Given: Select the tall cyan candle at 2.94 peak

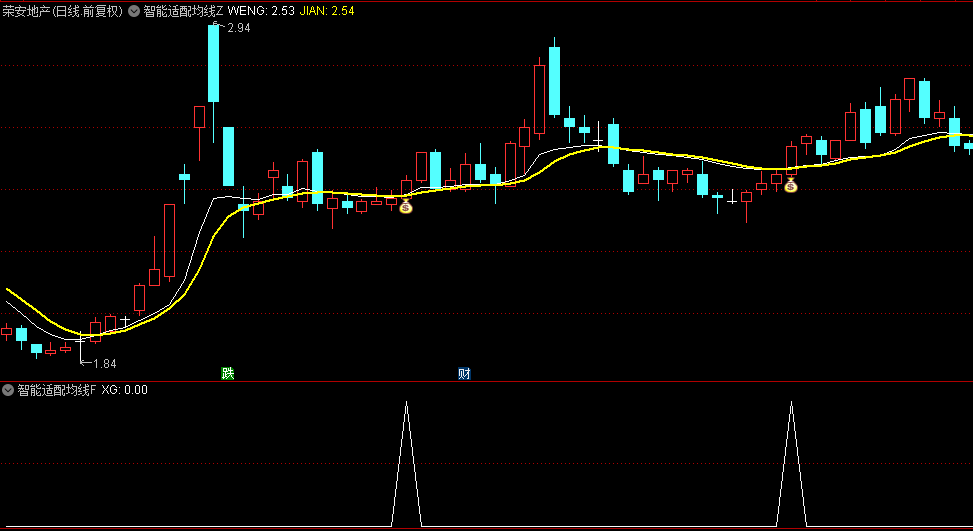Looking at the screenshot, I should (x=213, y=63).
